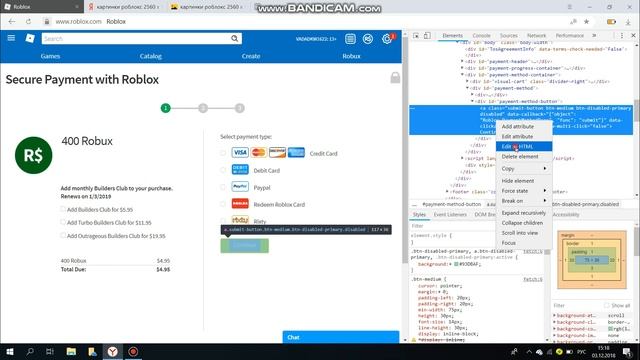Image resolution: width=640 pixels, height=360 pixels.
Task: Open Games in Roblox navigation
Action: 50,56
